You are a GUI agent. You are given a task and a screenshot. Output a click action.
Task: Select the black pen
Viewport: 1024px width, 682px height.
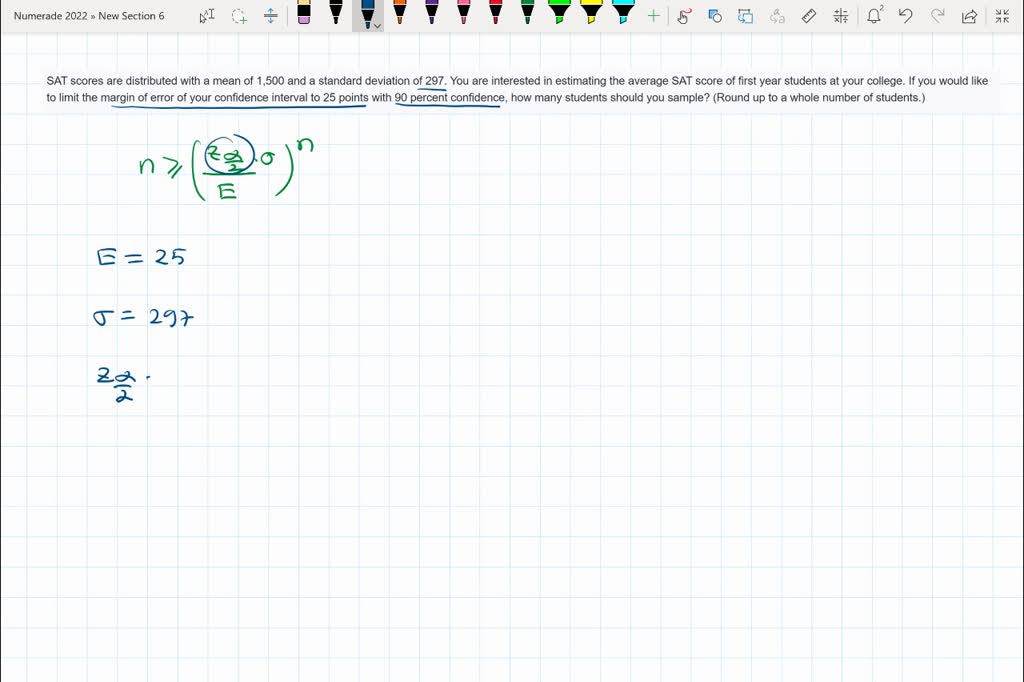335,16
